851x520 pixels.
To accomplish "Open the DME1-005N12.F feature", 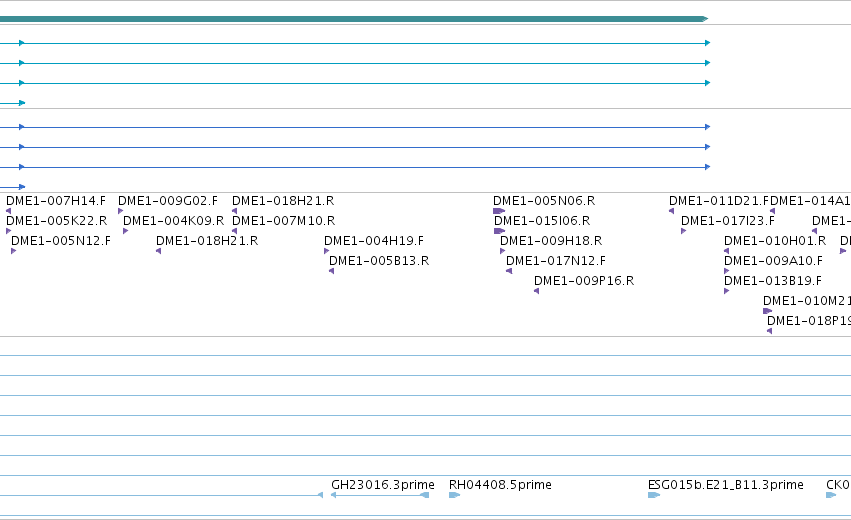I will click(x=61, y=241).
